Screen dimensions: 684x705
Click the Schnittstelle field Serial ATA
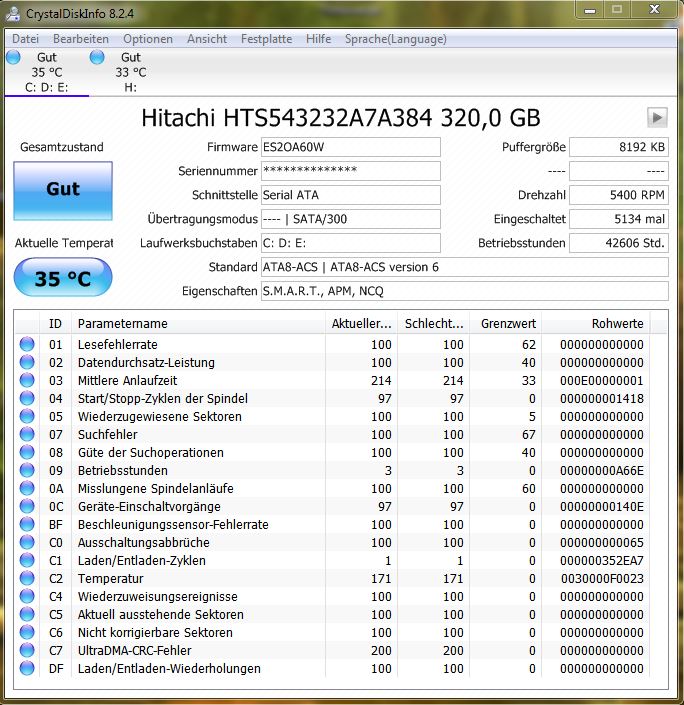(351, 195)
